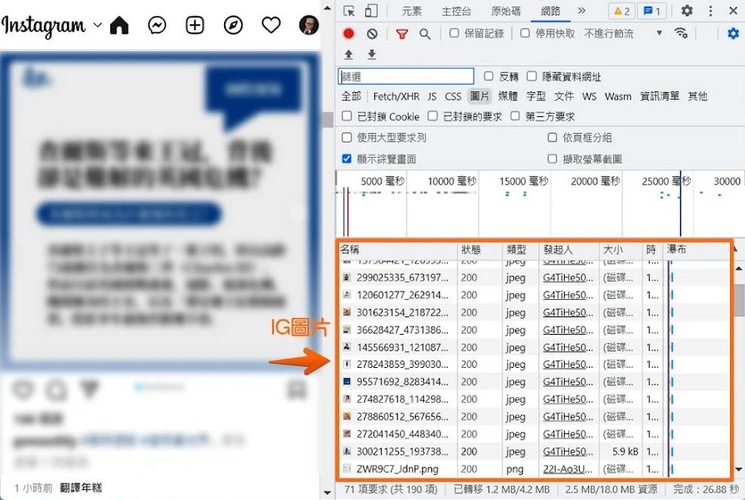Activate the DevTools inspect element picker

click(x=349, y=11)
